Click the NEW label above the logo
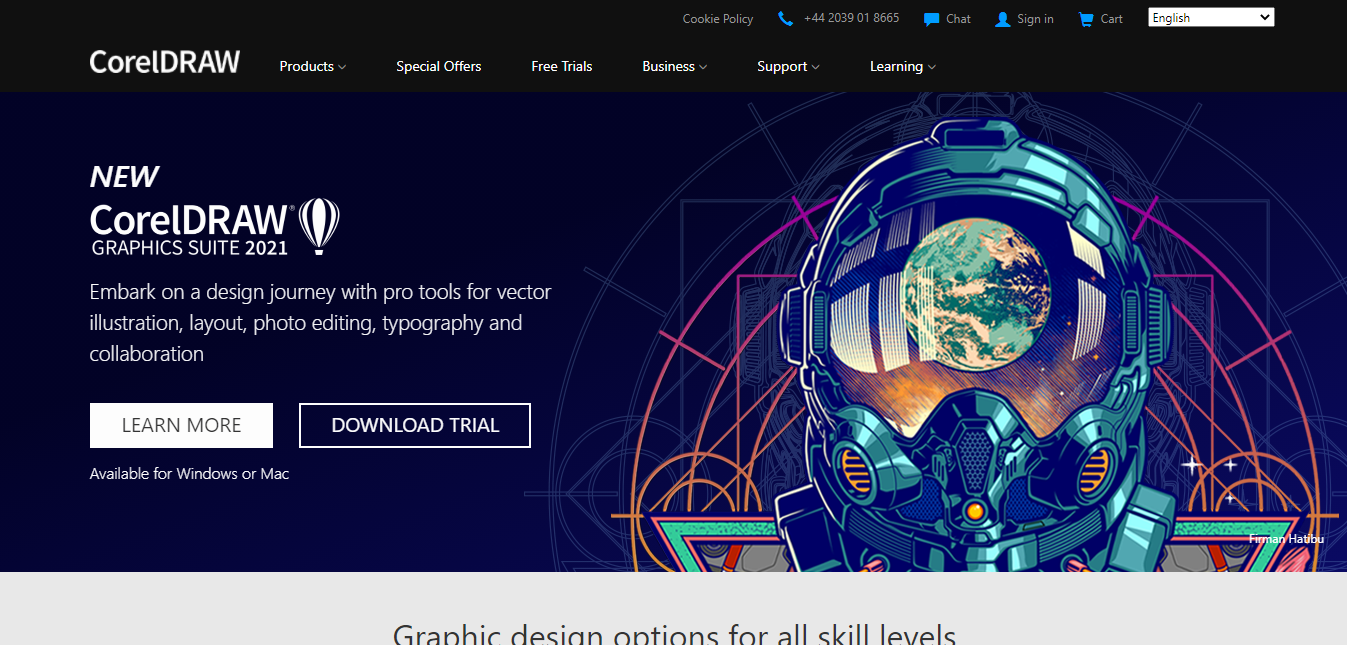 click(124, 177)
